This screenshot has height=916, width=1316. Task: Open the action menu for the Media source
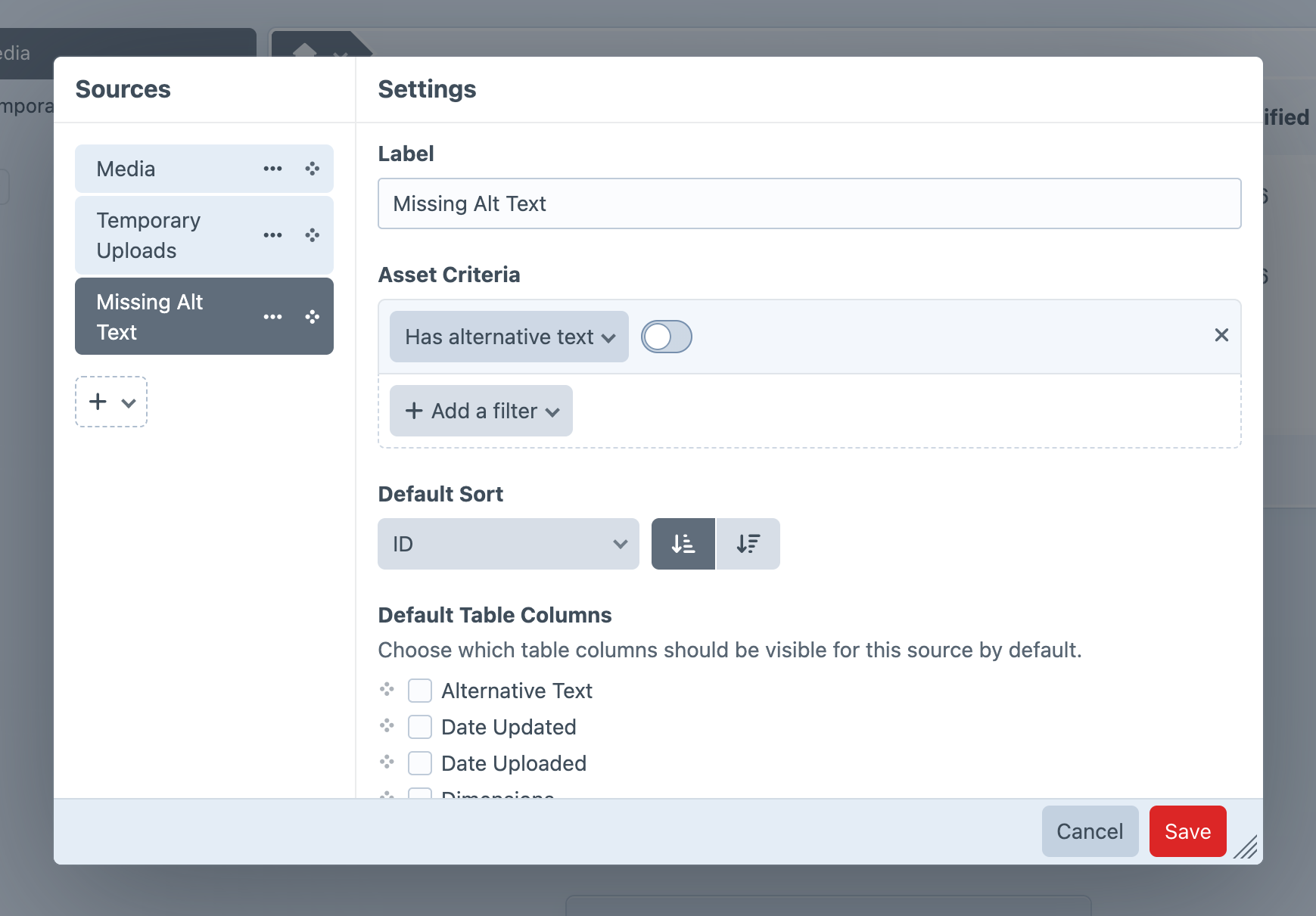[x=273, y=169]
